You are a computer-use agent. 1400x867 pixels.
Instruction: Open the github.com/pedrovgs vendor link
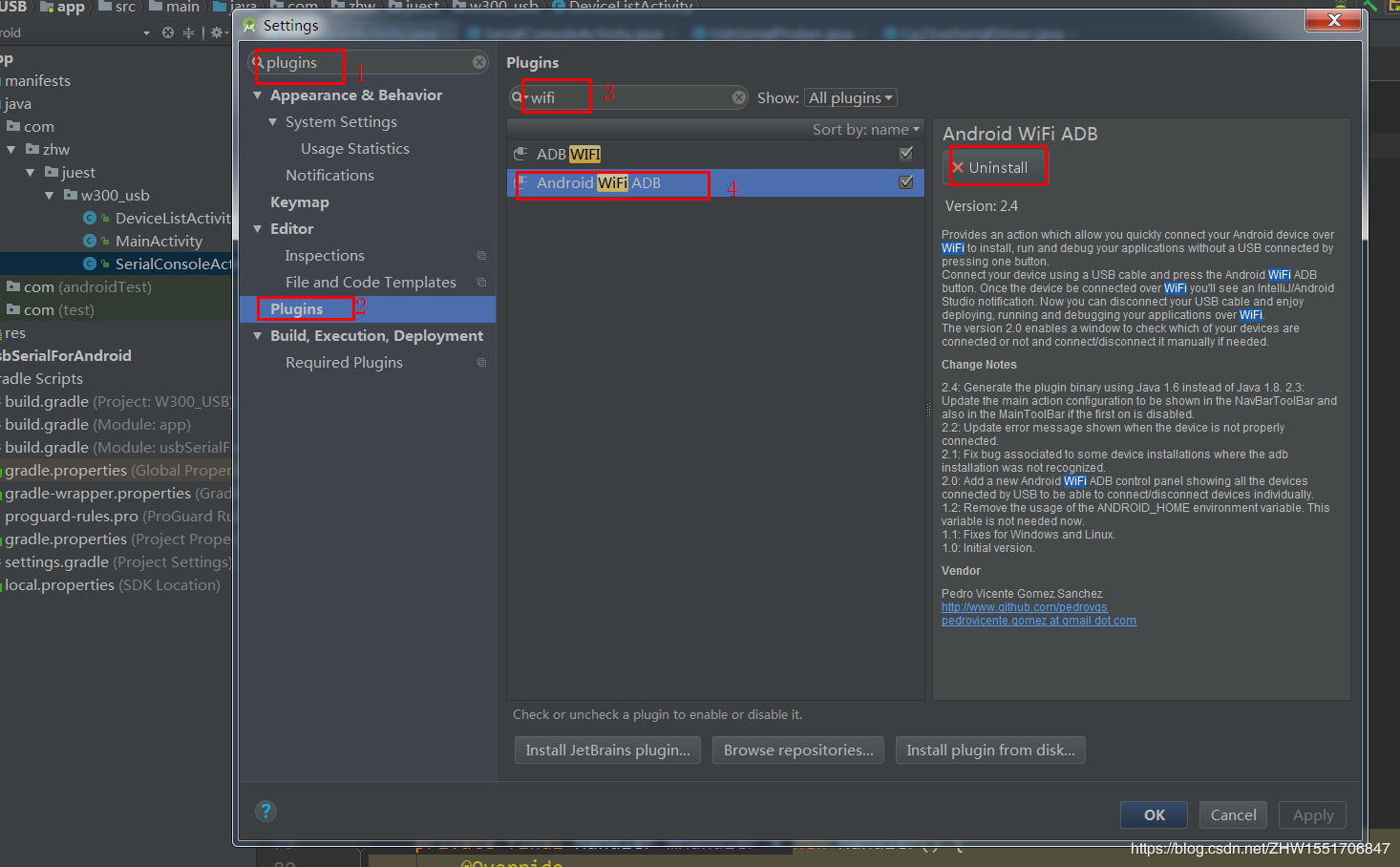click(x=1025, y=607)
